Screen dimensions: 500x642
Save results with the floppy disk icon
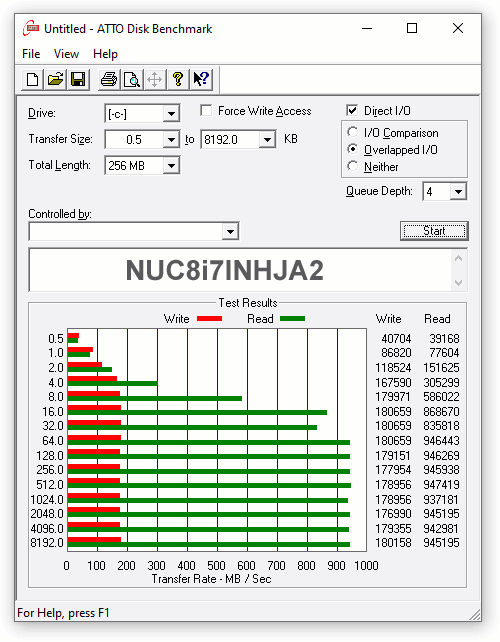[x=78, y=79]
